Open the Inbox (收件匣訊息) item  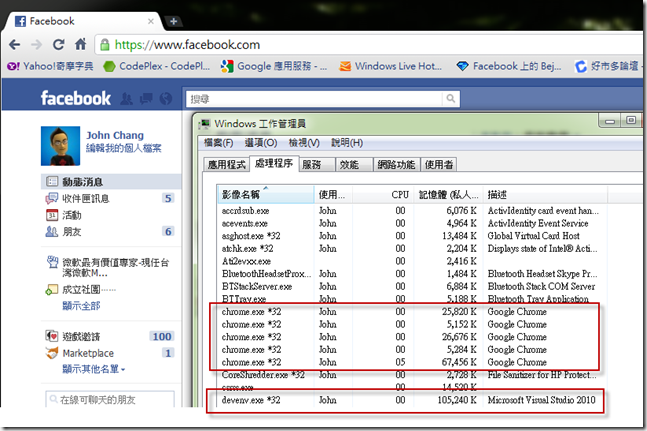[111, 198]
